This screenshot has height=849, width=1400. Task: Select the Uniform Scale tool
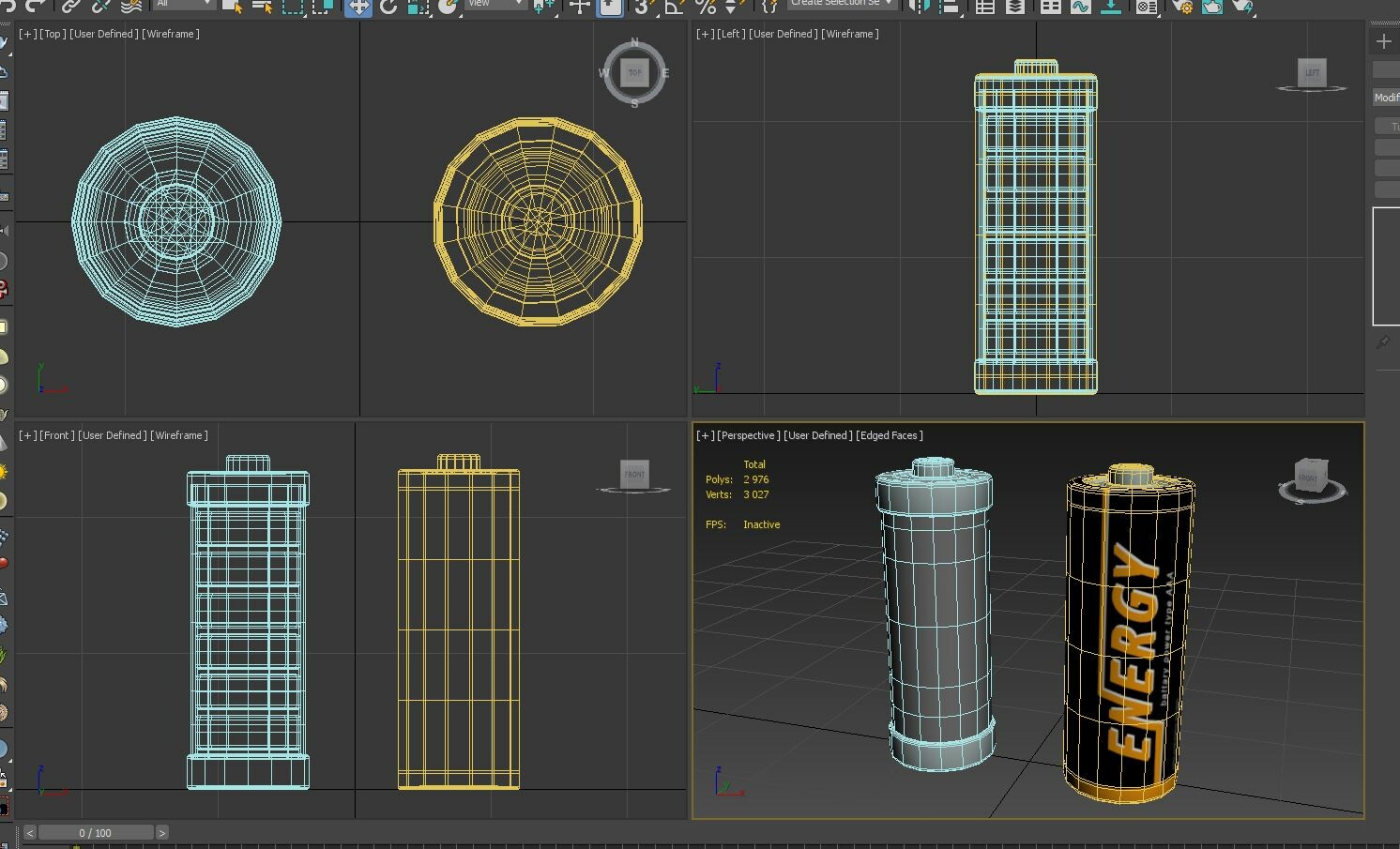[x=417, y=7]
